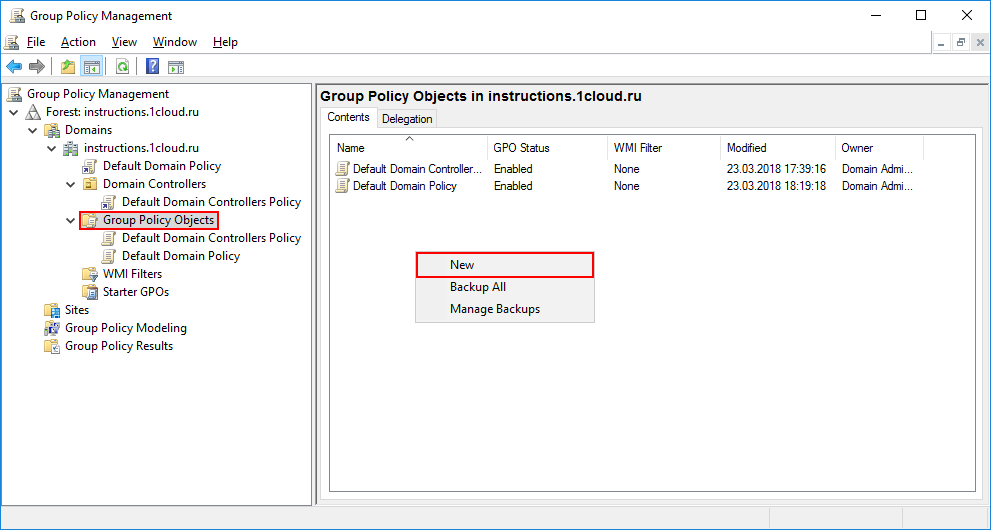Open the Action menu
Screen dimensions: 991x530
78,42
